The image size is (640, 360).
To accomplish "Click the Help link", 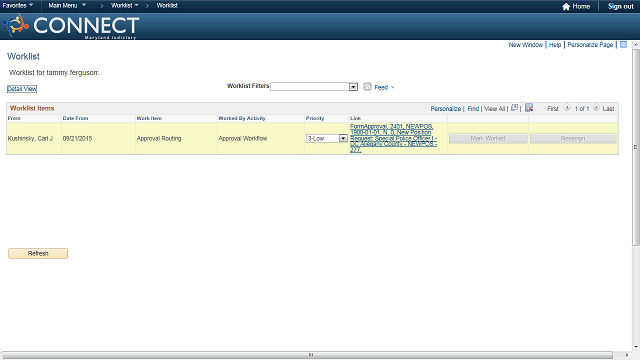I will [555, 45].
